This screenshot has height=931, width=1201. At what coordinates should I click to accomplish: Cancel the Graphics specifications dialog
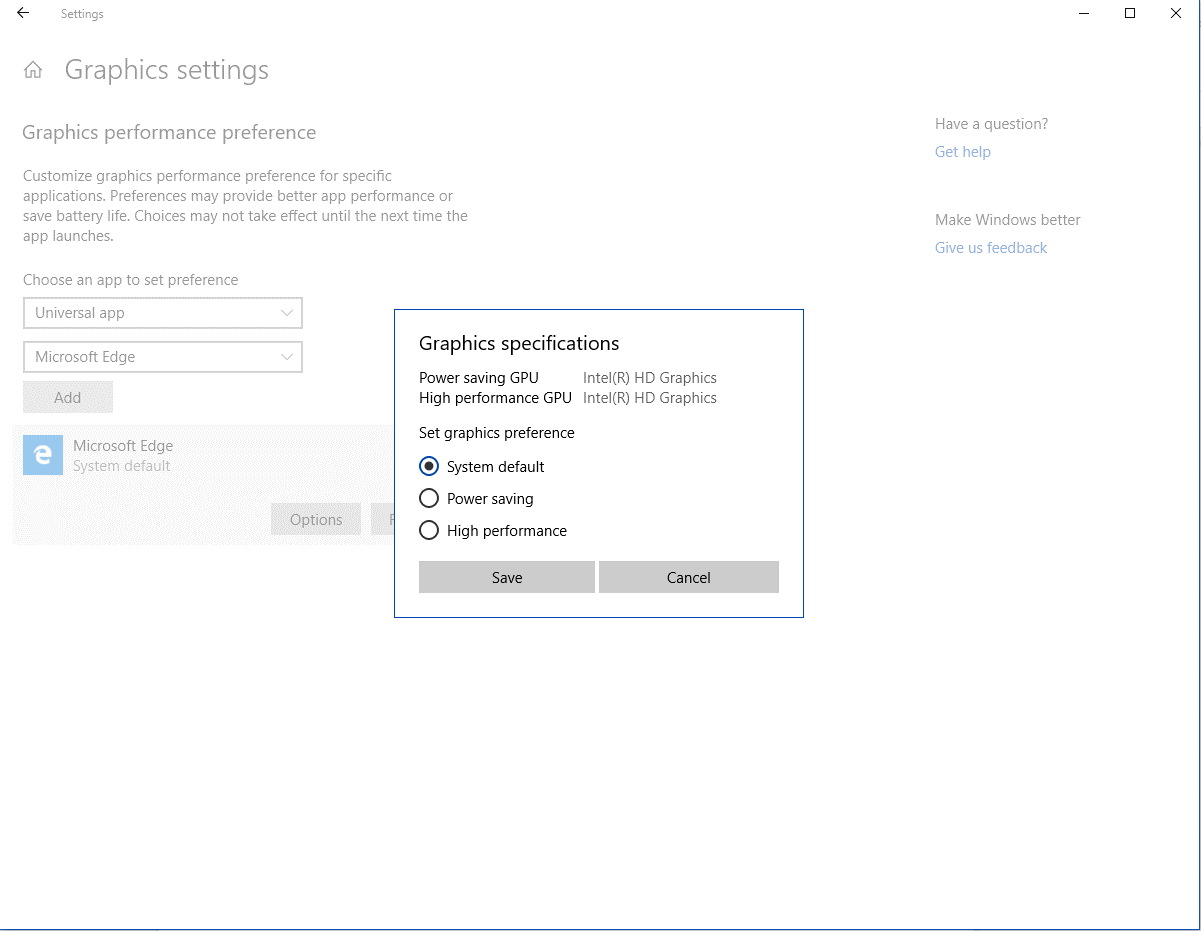[689, 577]
